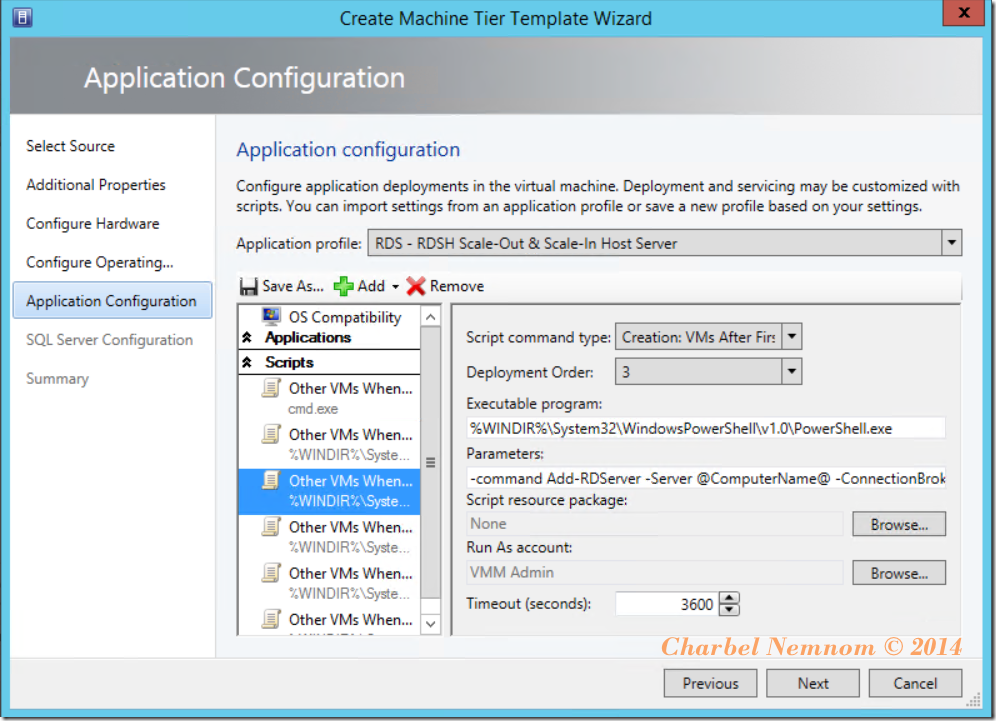This screenshot has width=996, height=721.
Task: Click the red X Remove icon
Action: [x=416, y=286]
